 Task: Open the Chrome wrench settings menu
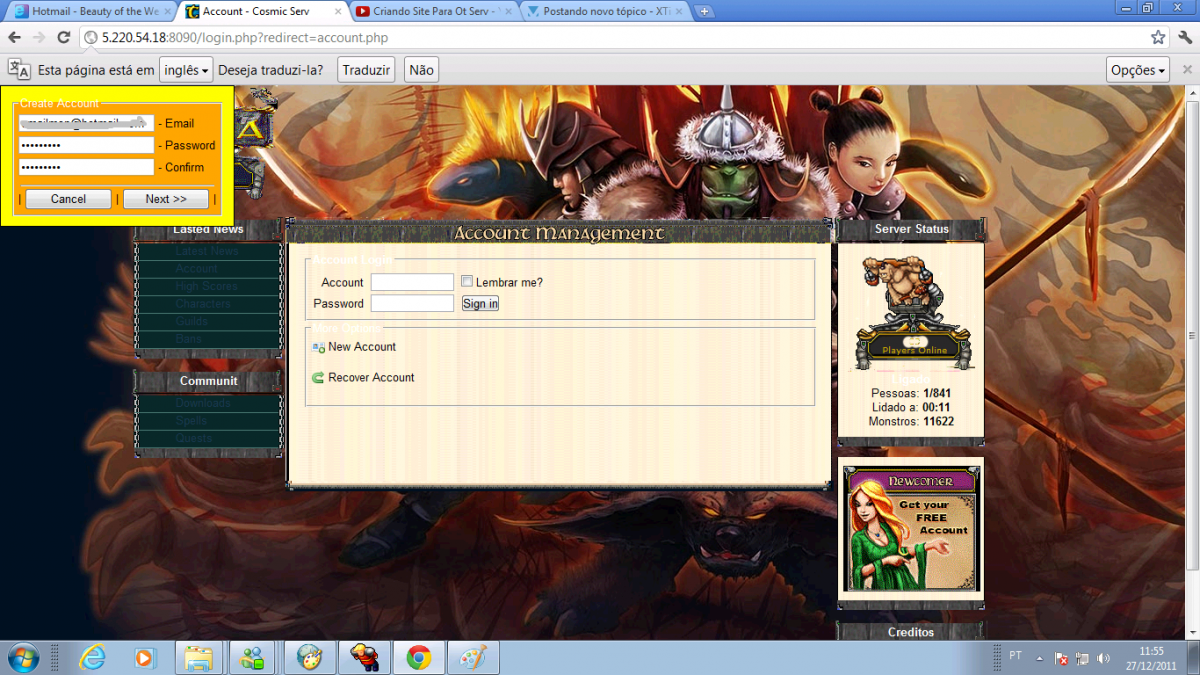[1186, 37]
